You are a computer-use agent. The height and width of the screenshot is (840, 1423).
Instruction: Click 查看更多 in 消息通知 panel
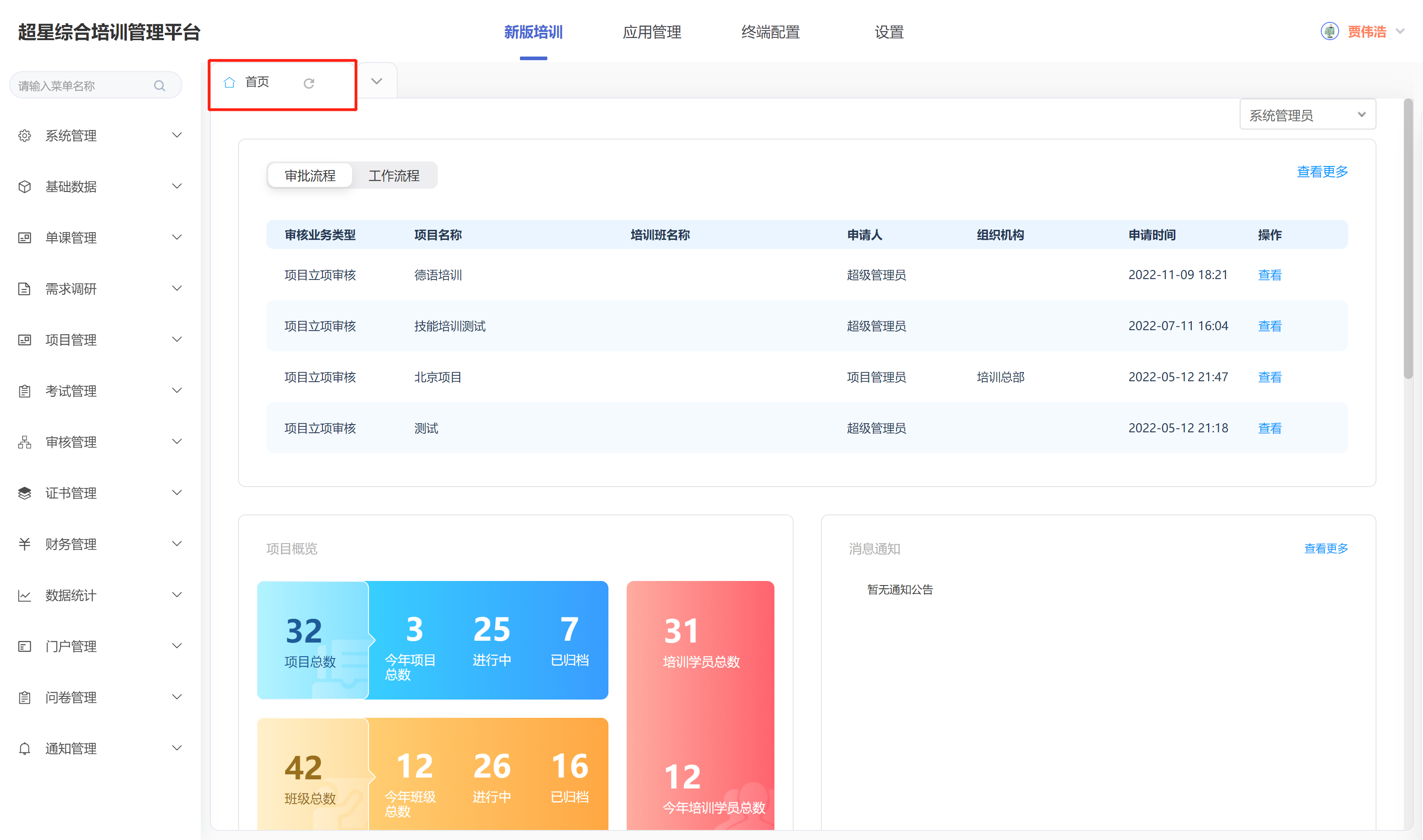(1326, 549)
